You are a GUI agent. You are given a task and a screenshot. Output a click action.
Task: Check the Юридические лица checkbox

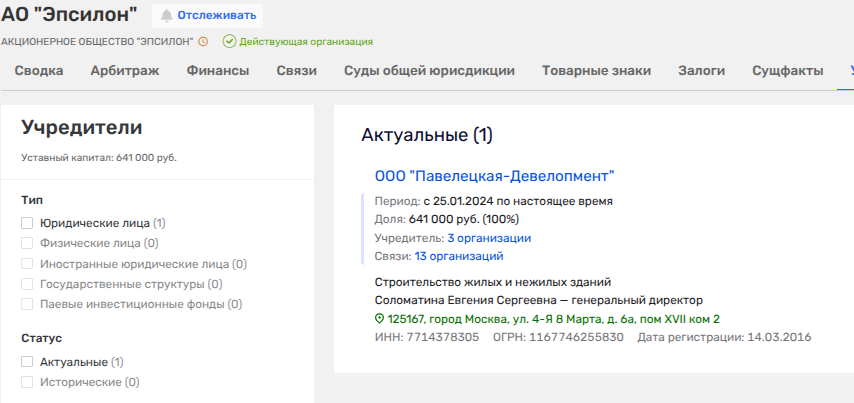(28, 223)
